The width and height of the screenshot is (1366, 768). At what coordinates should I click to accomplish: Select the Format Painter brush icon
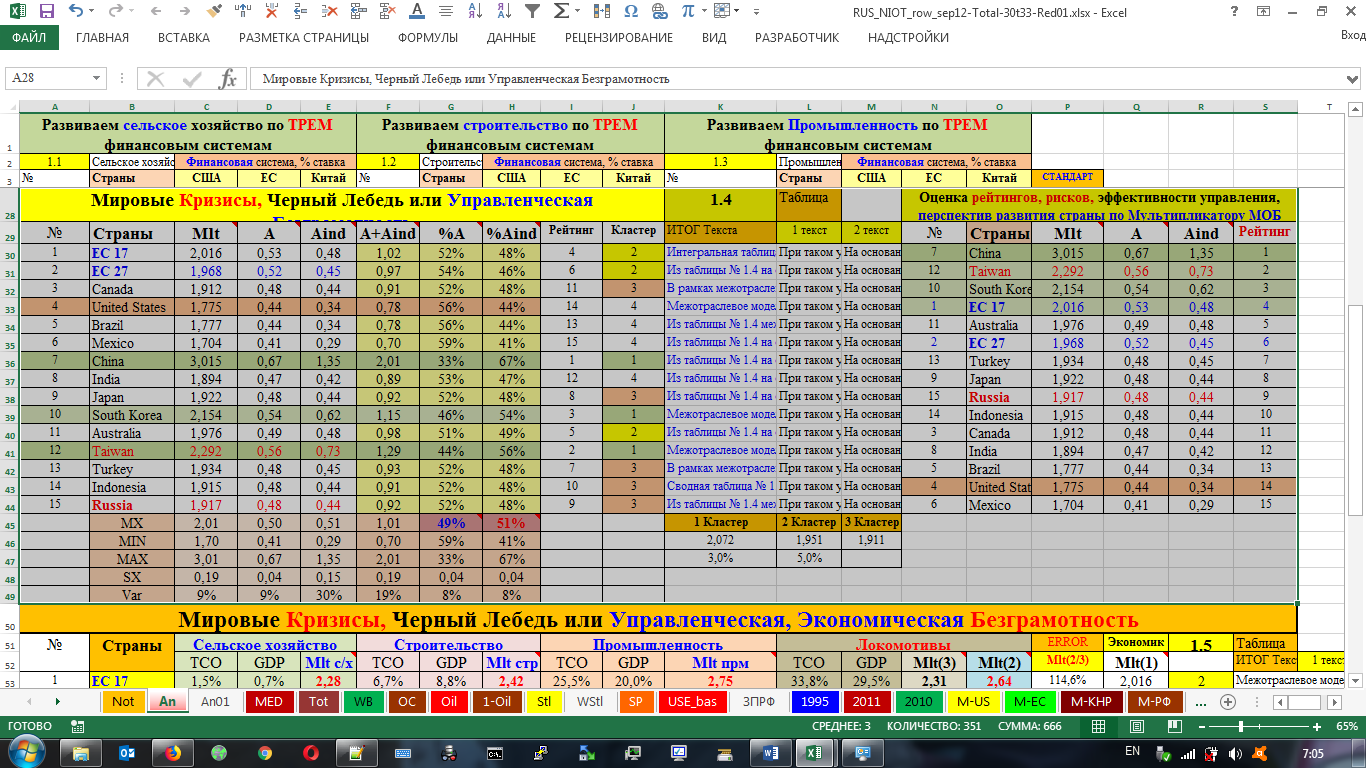[214, 12]
